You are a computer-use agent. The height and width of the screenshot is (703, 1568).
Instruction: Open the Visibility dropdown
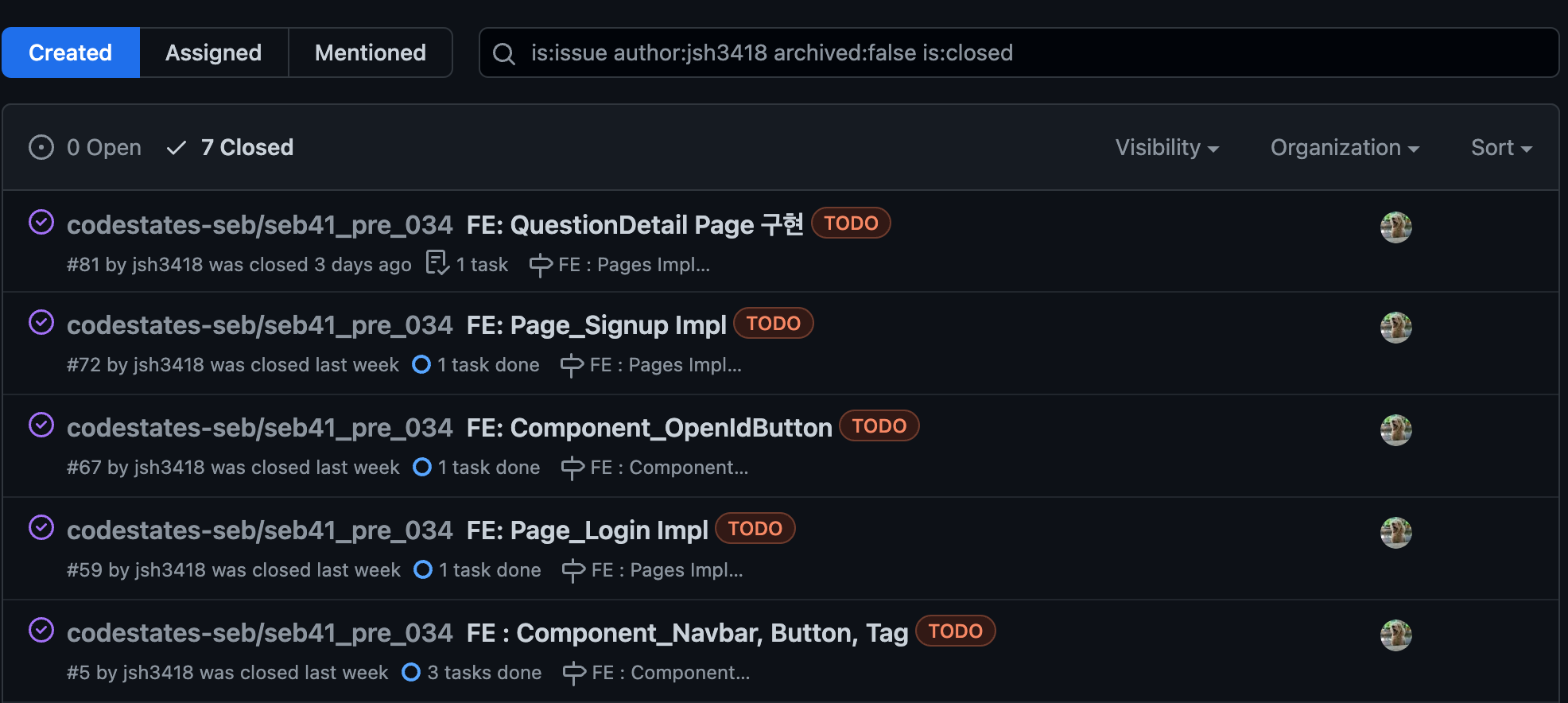point(1166,147)
